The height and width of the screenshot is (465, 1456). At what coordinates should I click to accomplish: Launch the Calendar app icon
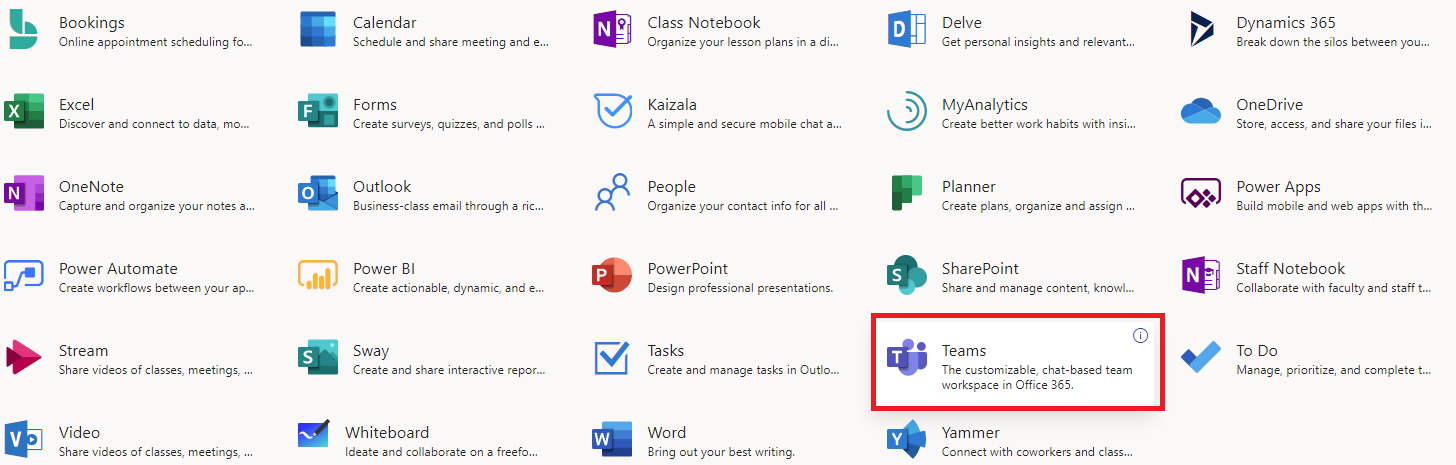(x=318, y=30)
